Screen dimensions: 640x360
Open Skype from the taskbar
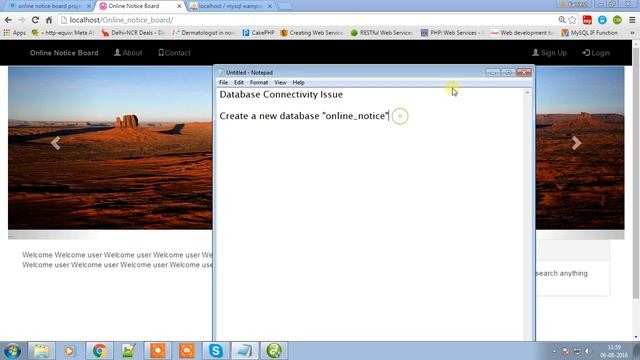(x=216, y=351)
